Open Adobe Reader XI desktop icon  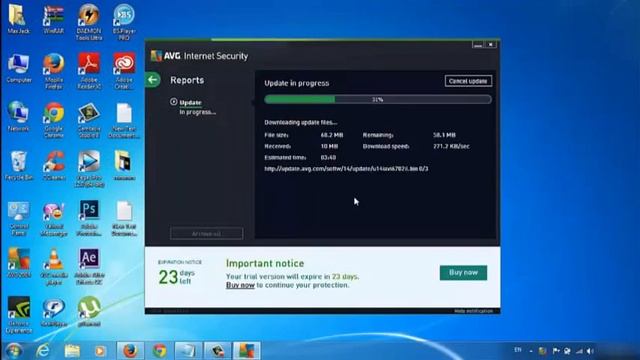point(89,71)
